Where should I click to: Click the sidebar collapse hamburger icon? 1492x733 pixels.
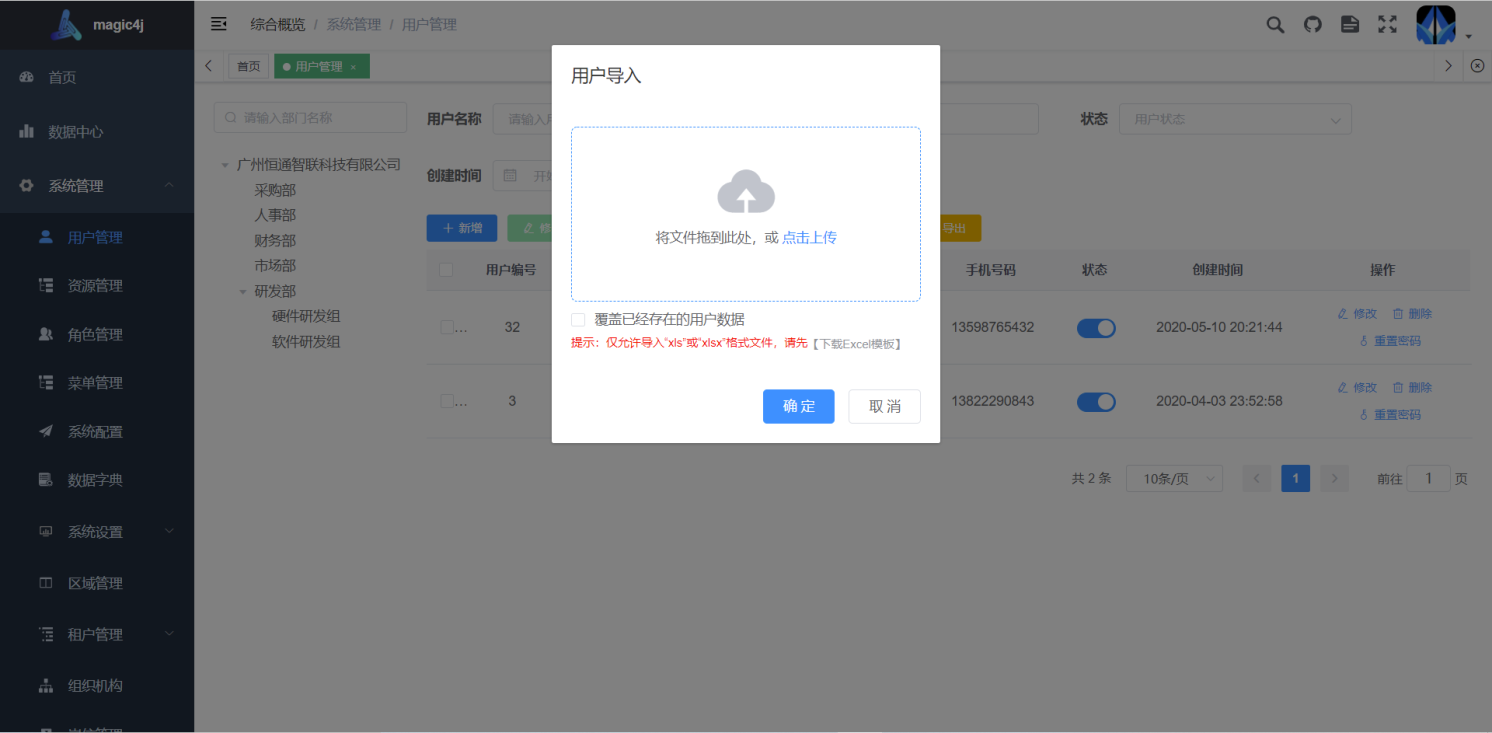(x=218, y=23)
